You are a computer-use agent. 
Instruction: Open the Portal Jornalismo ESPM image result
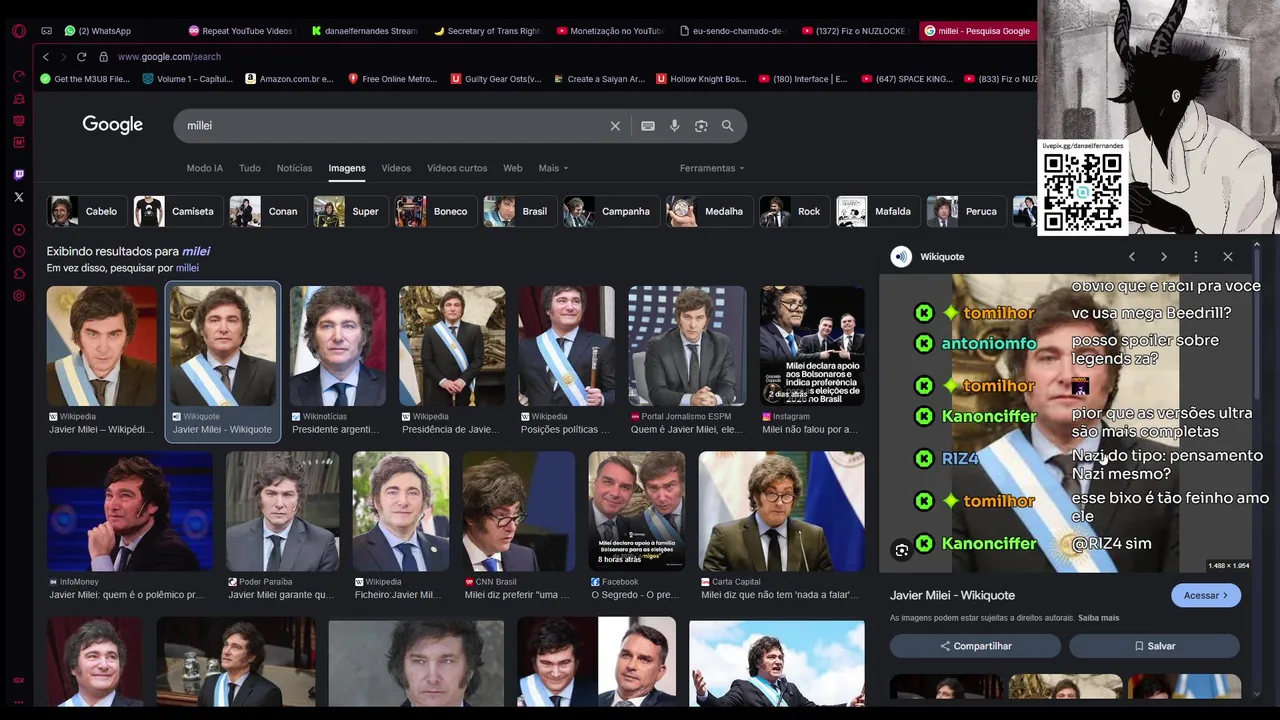click(687, 362)
